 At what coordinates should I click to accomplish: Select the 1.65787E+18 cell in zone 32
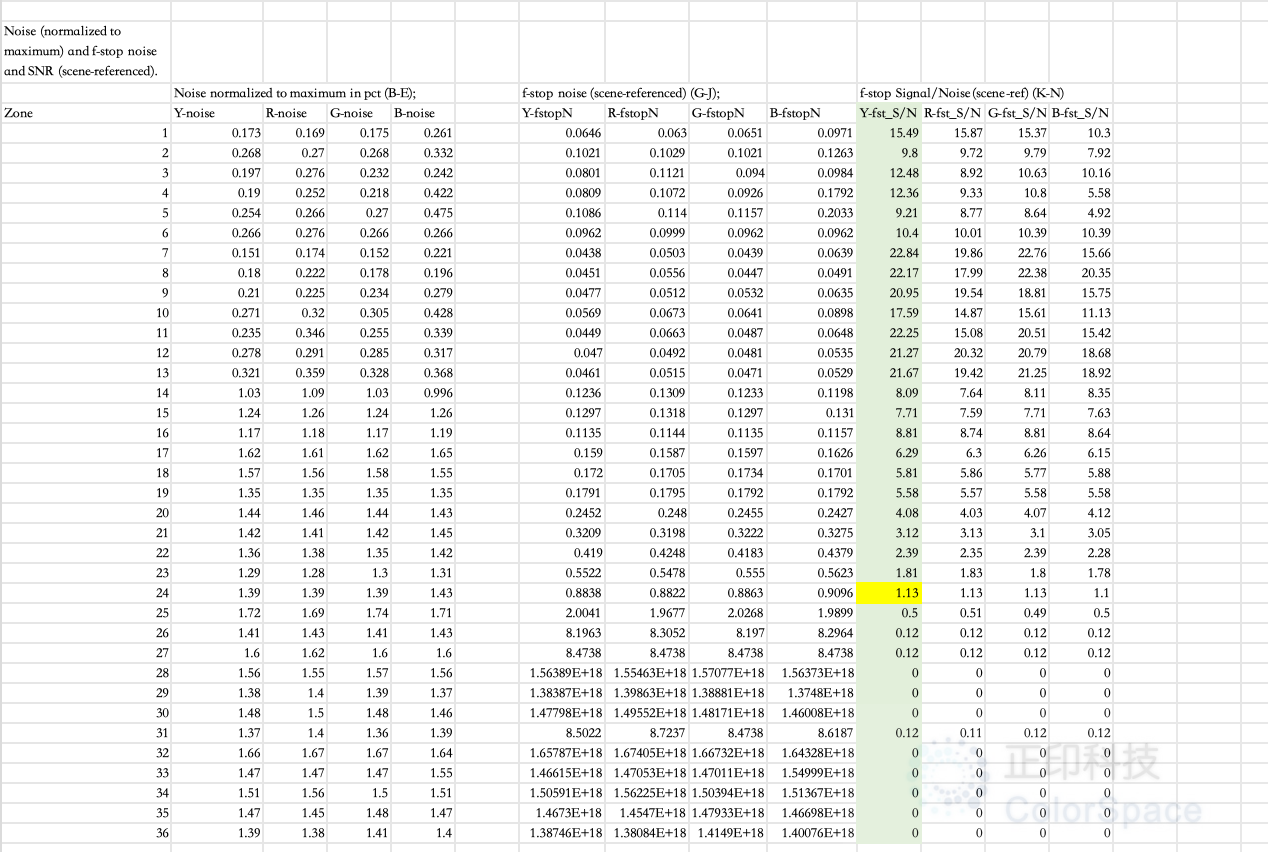coord(562,753)
